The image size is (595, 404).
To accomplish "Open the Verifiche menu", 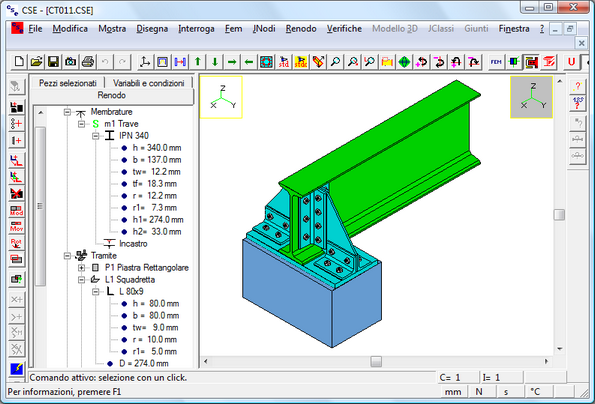I will (344, 29).
